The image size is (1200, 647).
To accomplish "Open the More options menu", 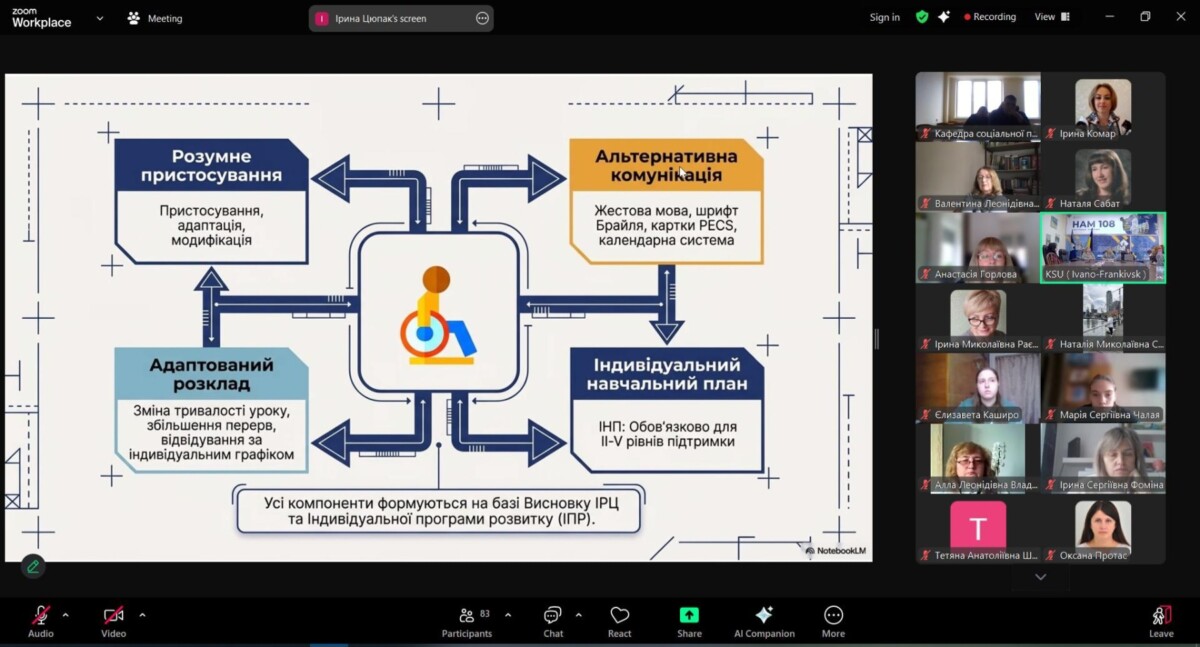I will [833, 621].
